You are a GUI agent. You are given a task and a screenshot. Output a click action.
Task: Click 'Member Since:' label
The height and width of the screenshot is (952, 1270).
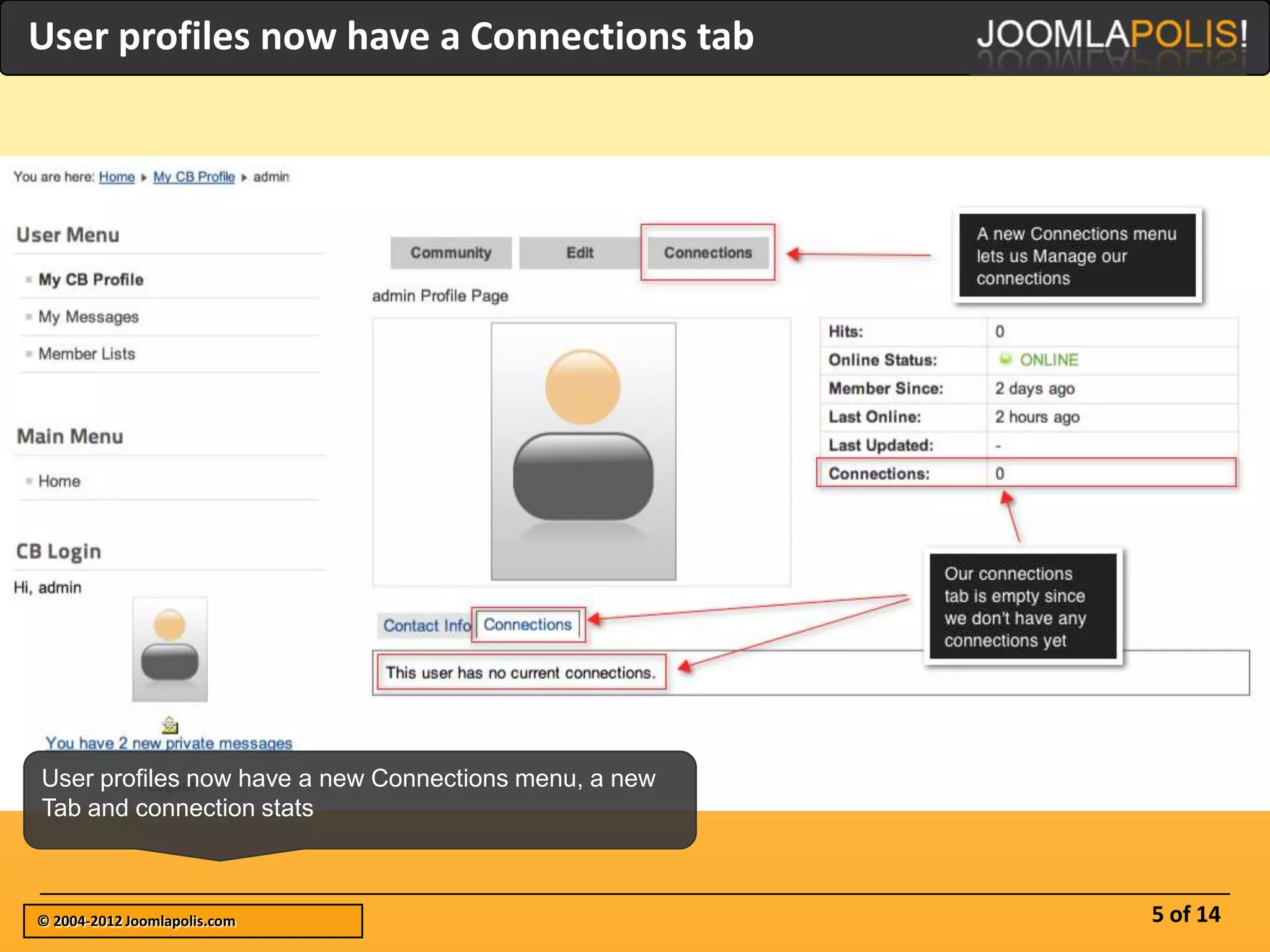[x=886, y=389]
